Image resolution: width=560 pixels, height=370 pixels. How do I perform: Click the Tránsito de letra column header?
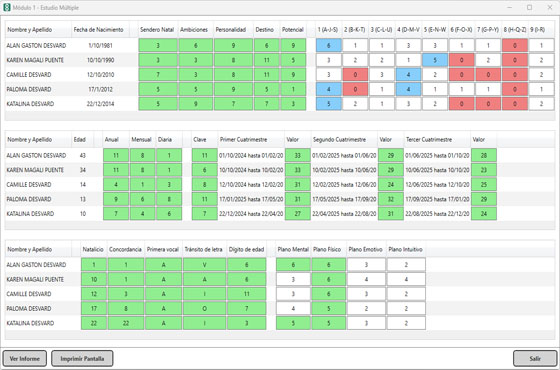tap(204, 250)
